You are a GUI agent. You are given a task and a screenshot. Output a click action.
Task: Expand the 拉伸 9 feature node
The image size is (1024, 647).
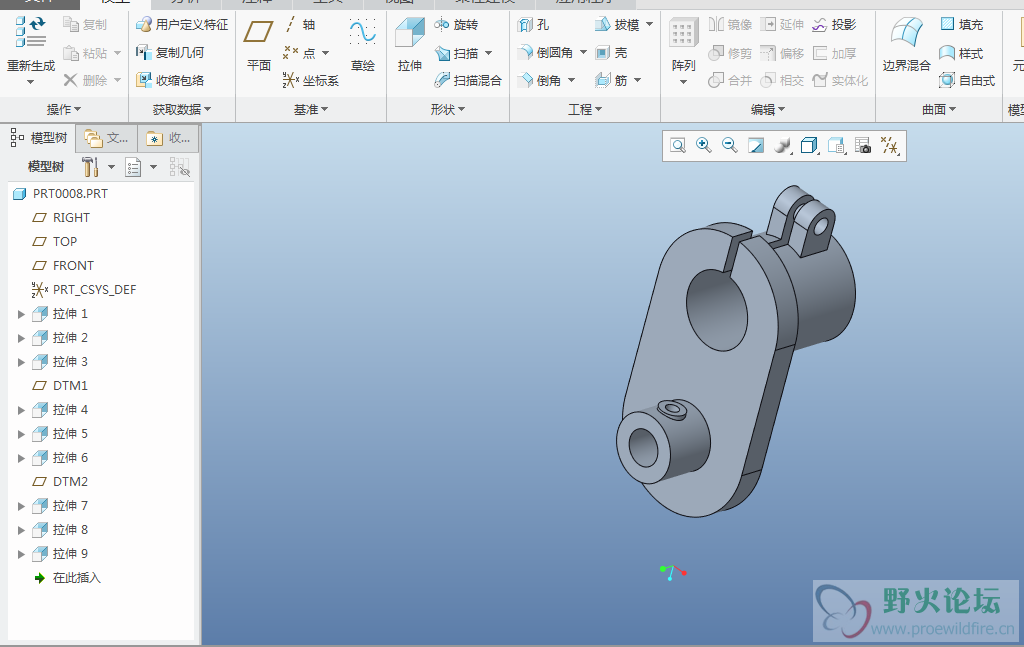(21, 554)
